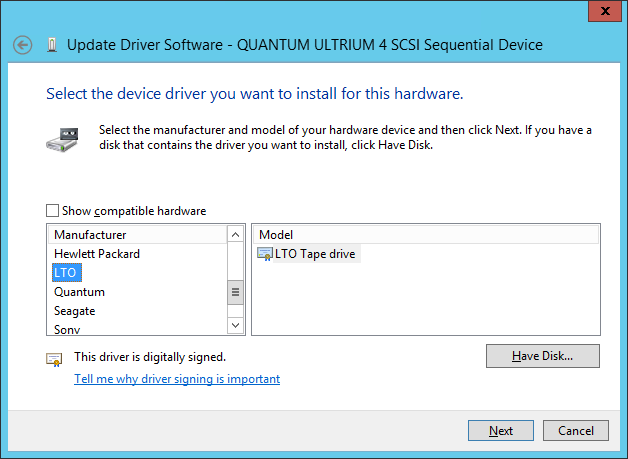This screenshot has height=459, width=628.
Task: Click the digitally signed certificate icon
Action: tap(54, 359)
